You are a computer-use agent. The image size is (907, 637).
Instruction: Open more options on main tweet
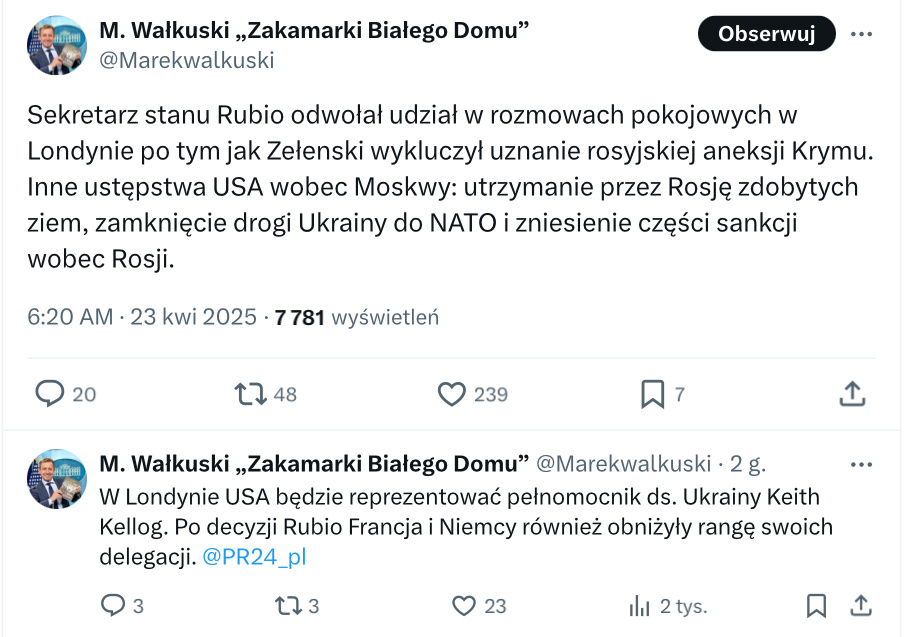[x=861, y=34]
